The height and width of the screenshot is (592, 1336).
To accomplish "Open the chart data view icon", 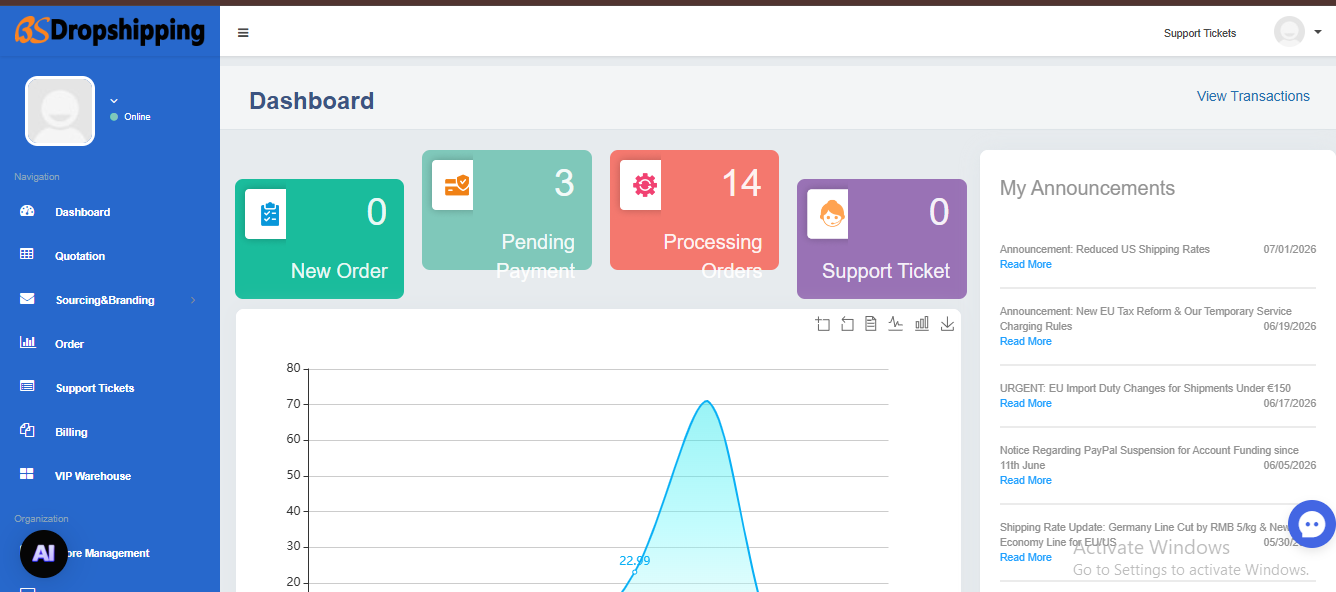I will [x=871, y=324].
